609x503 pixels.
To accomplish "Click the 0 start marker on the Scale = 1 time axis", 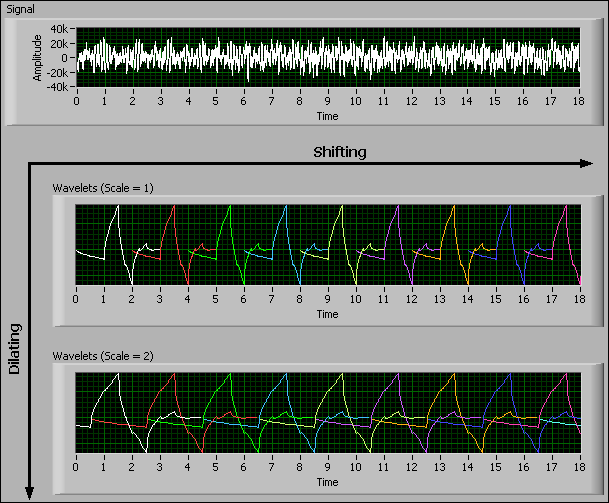I will 76,300.
